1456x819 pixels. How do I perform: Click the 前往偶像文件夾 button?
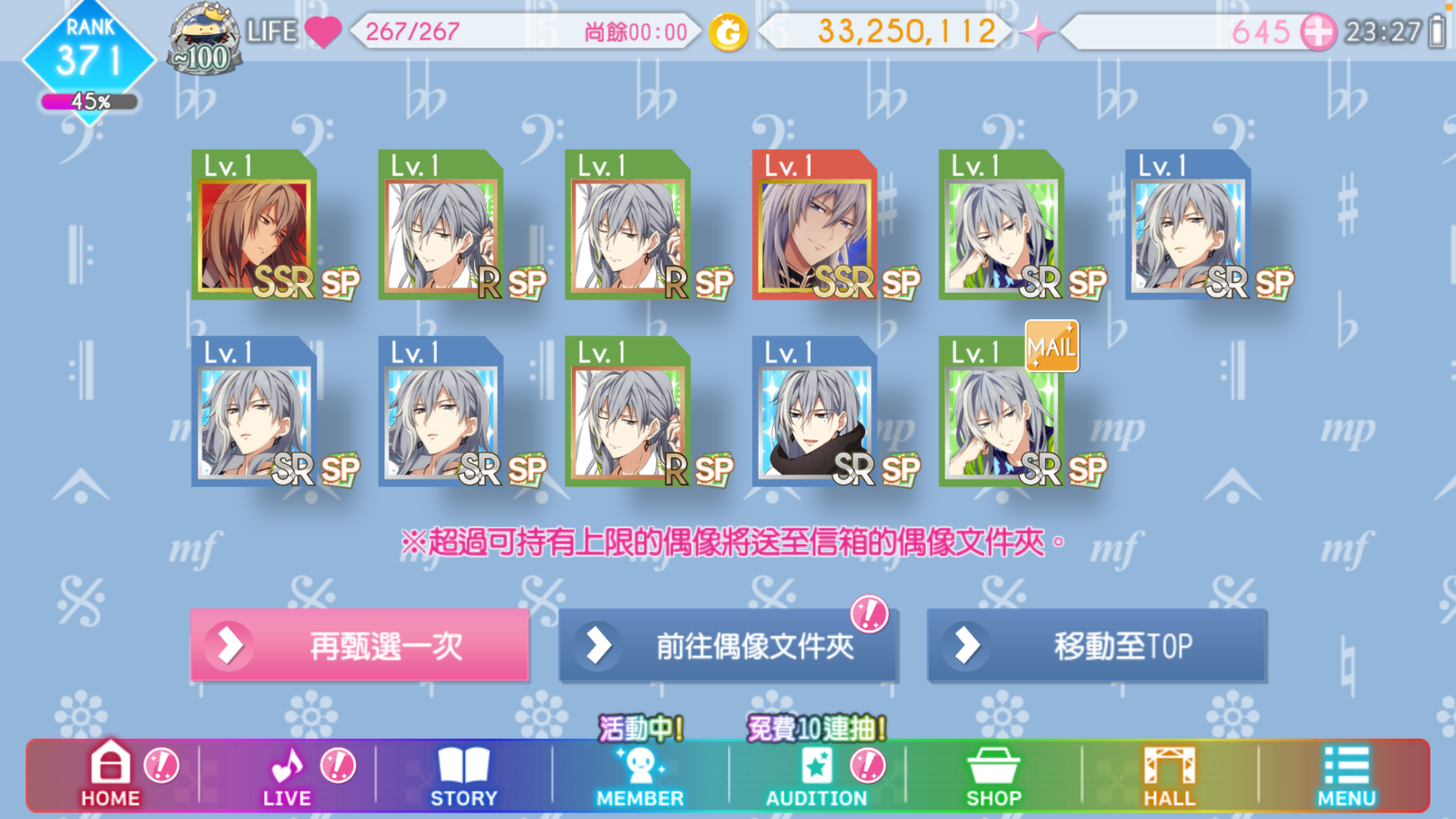click(x=728, y=646)
